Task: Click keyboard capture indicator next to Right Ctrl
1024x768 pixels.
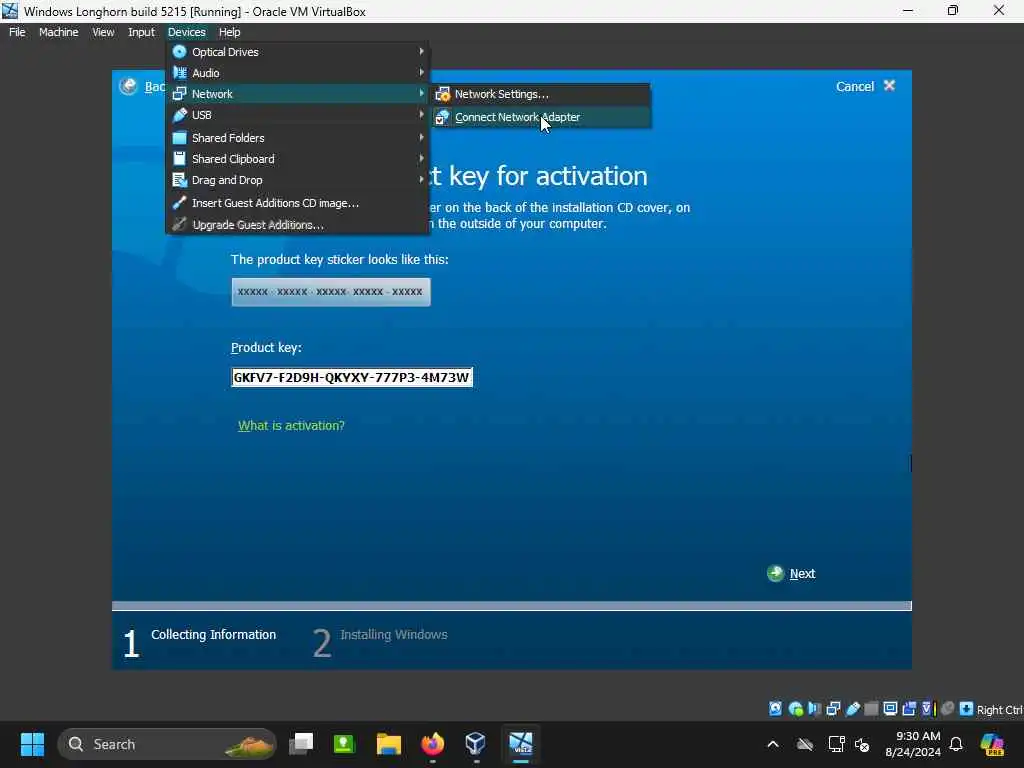Action: click(967, 709)
